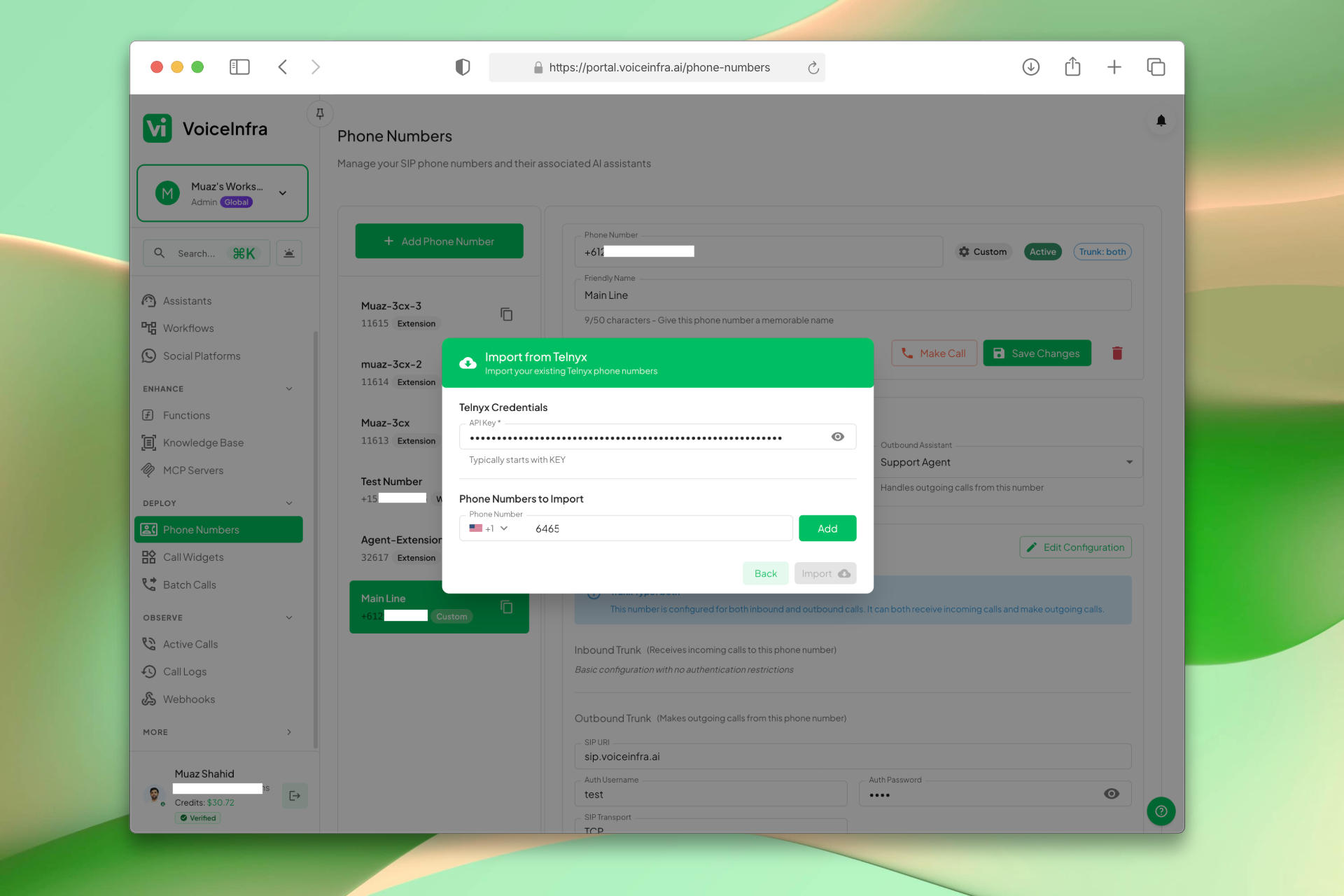This screenshot has height=896, width=1344.
Task: Copy the Muaz-3cx-3 number icon
Action: coord(506,314)
